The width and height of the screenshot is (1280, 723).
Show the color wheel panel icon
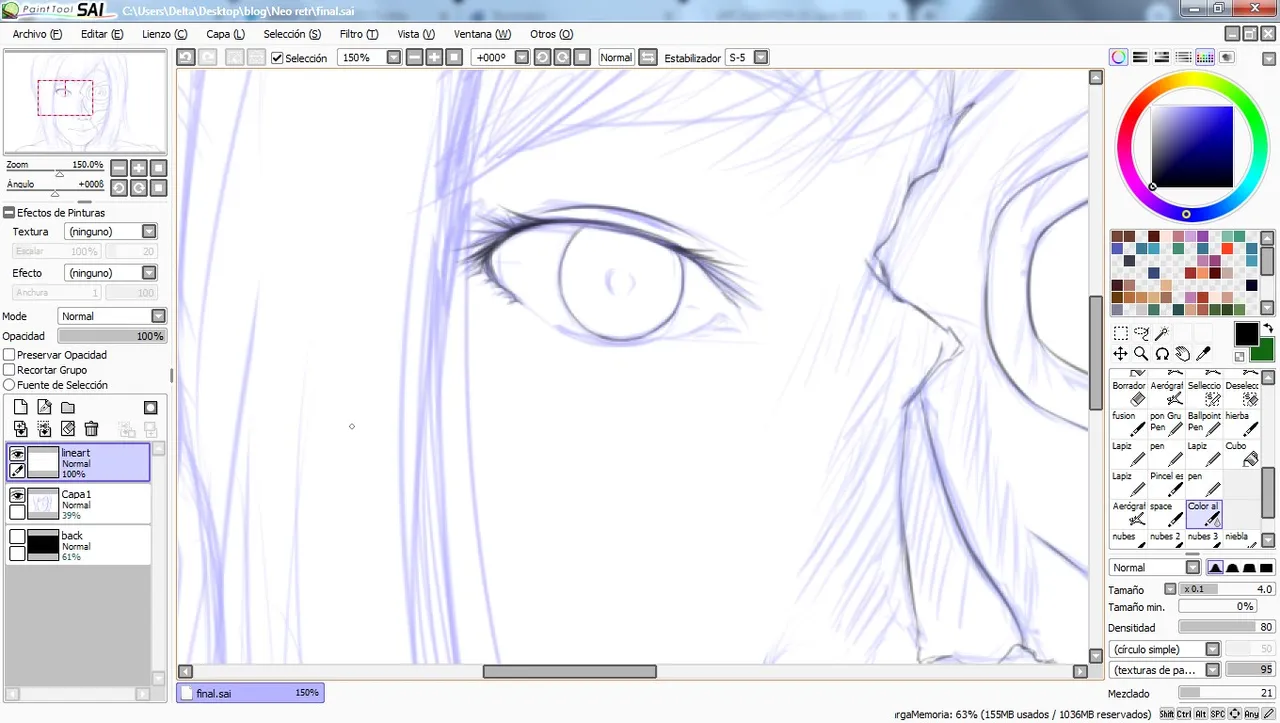(x=1118, y=58)
